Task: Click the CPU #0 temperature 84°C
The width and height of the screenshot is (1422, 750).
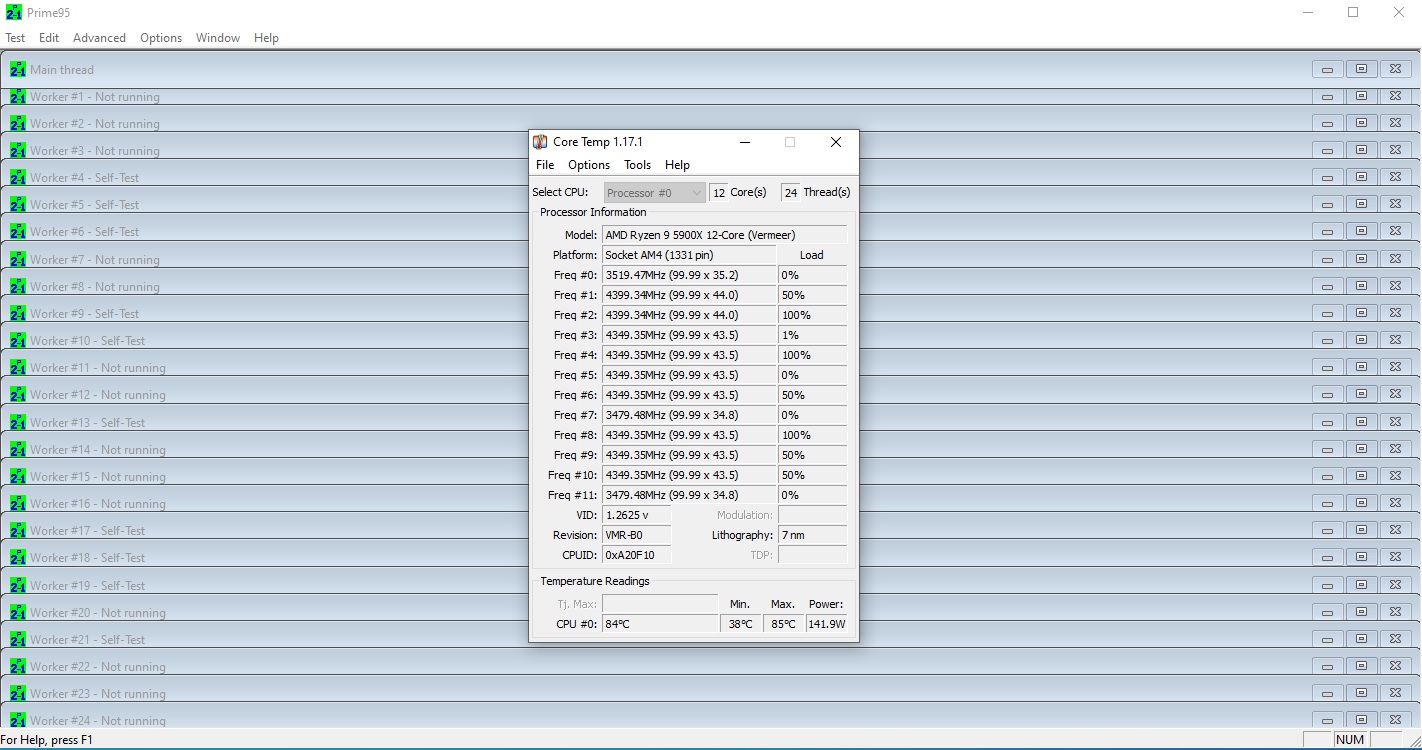Action: point(660,624)
